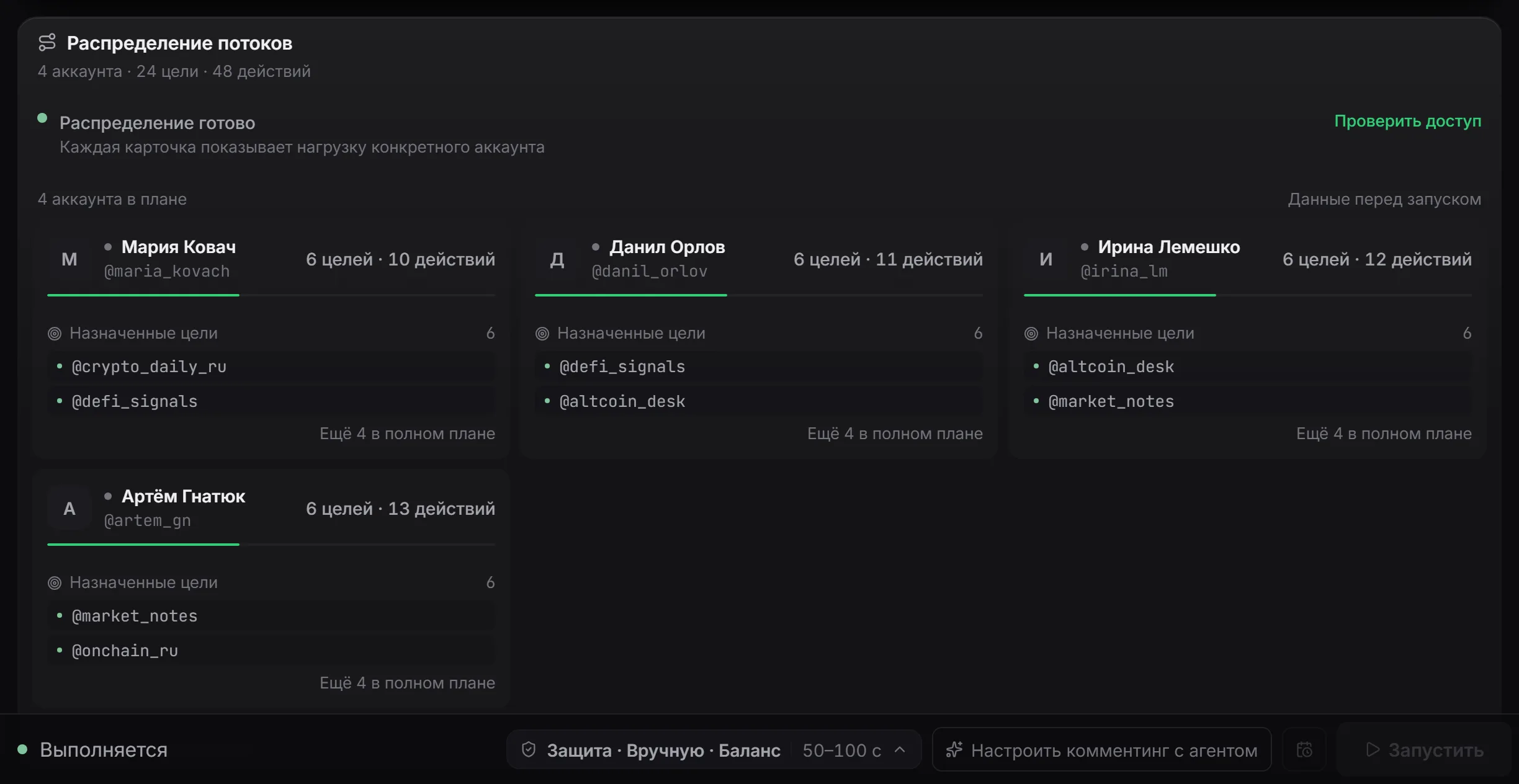1519x784 pixels.
Task: Select @altcoin_desk under Данил Орлов
Action: (759, 401)
